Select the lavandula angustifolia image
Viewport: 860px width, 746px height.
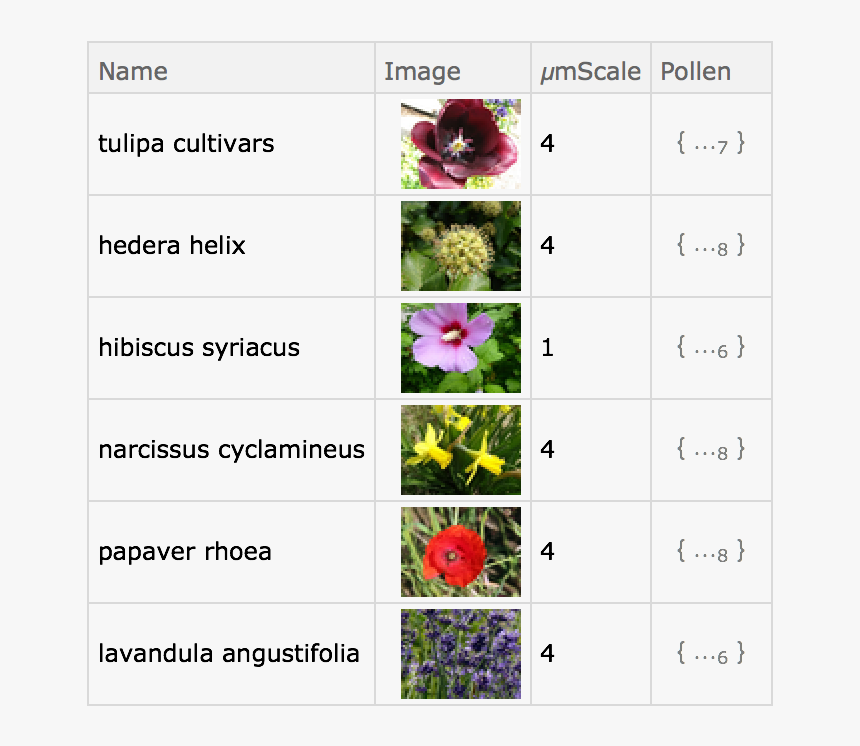tap(460, 654)
